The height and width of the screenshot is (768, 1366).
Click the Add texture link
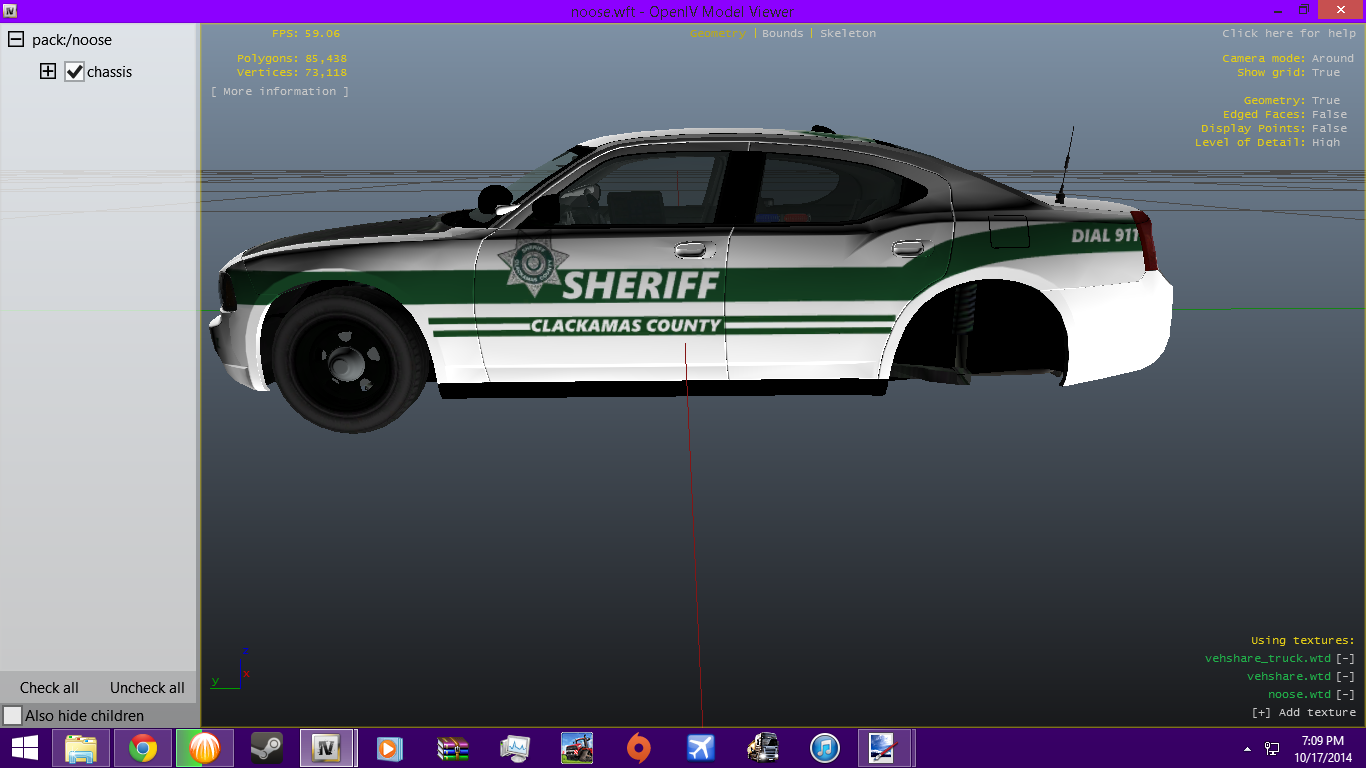(1303, 712)
